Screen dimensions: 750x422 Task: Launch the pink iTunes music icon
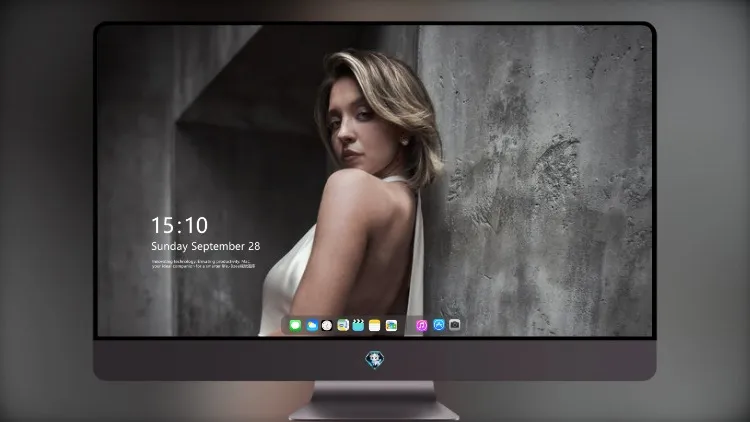coord(421,325)
